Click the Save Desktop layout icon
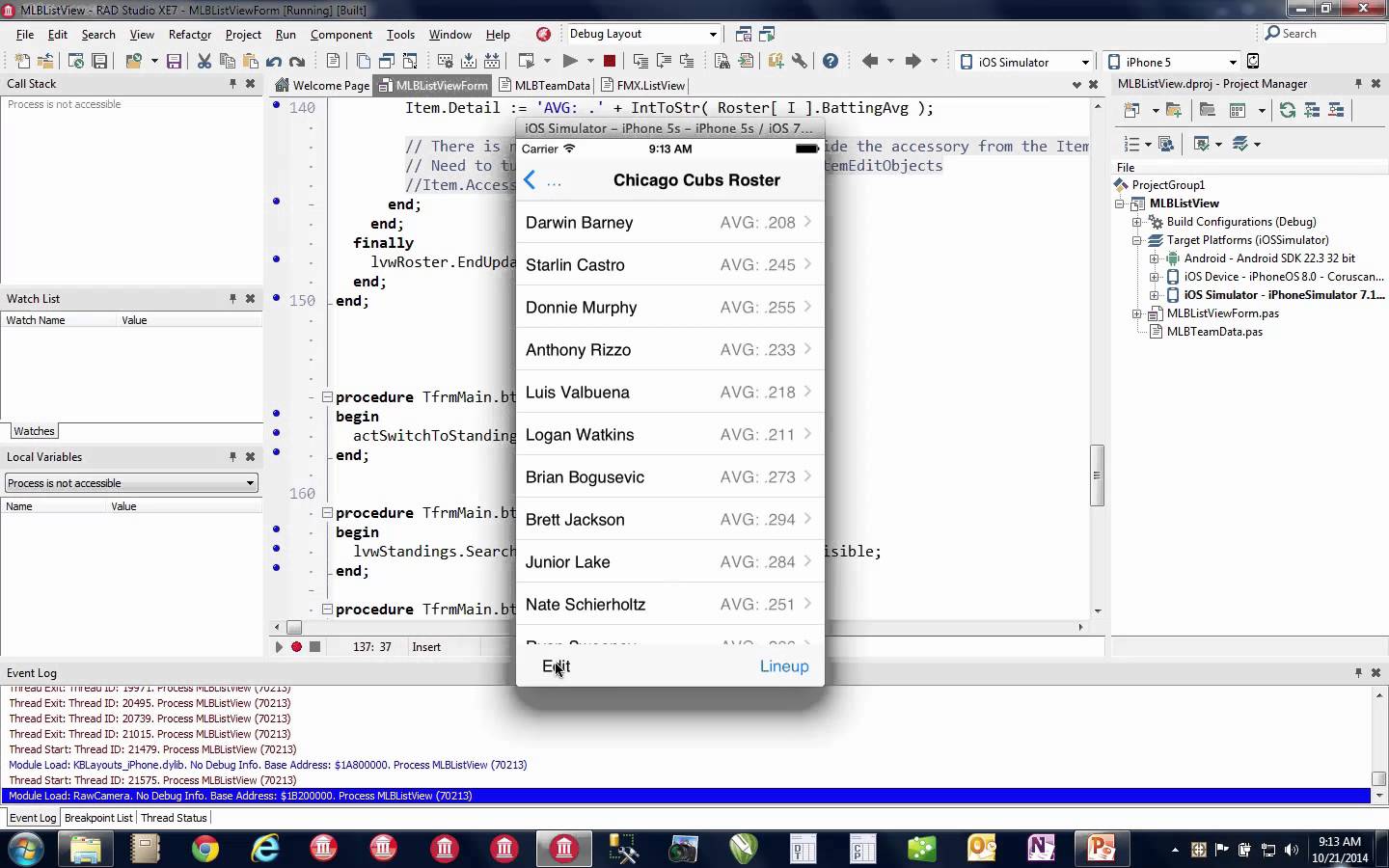 coord(744,34)
